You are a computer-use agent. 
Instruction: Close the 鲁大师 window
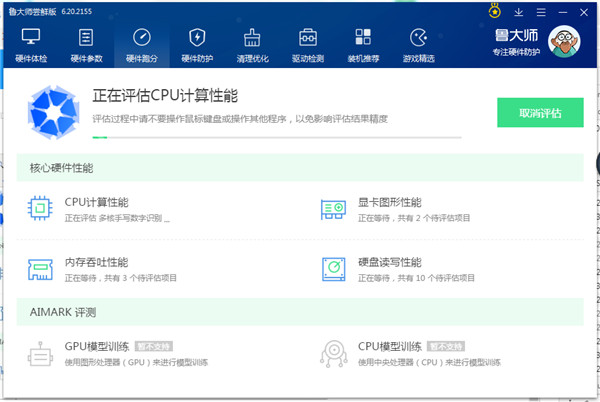584,12
